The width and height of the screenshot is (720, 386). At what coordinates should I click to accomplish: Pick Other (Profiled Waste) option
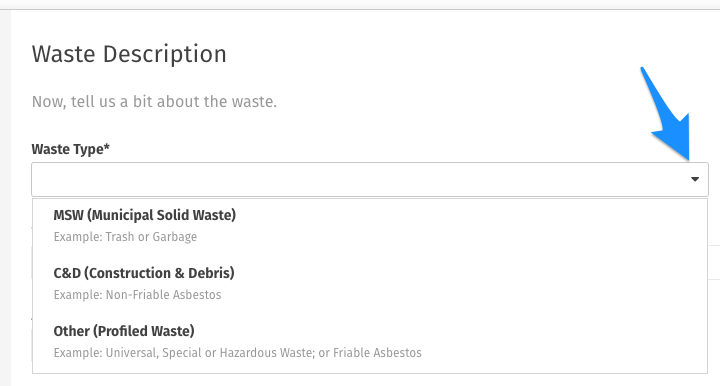(x=370, y=341)
